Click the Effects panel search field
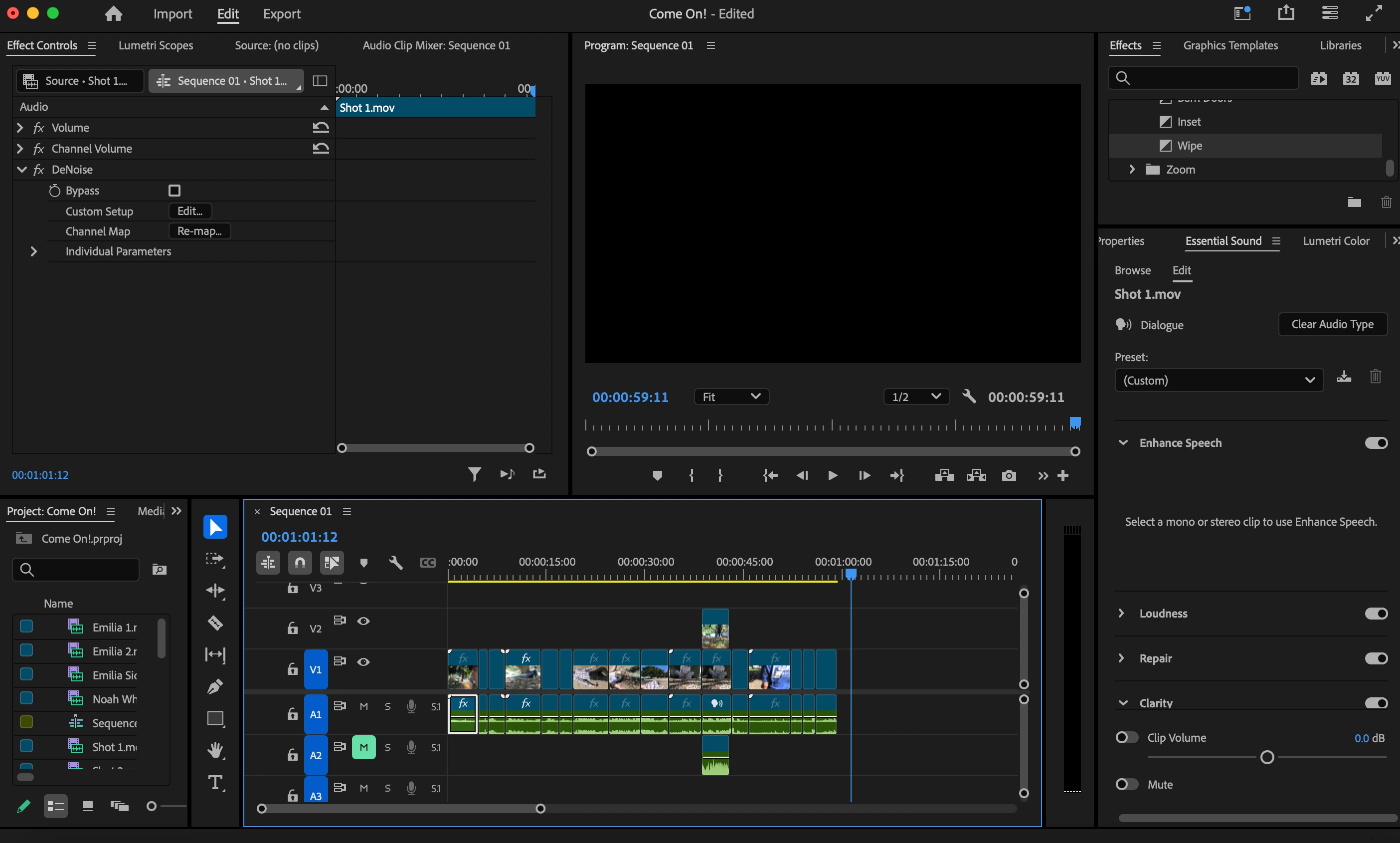The width and height of the screenshot is (1400, 843). 1209,78
